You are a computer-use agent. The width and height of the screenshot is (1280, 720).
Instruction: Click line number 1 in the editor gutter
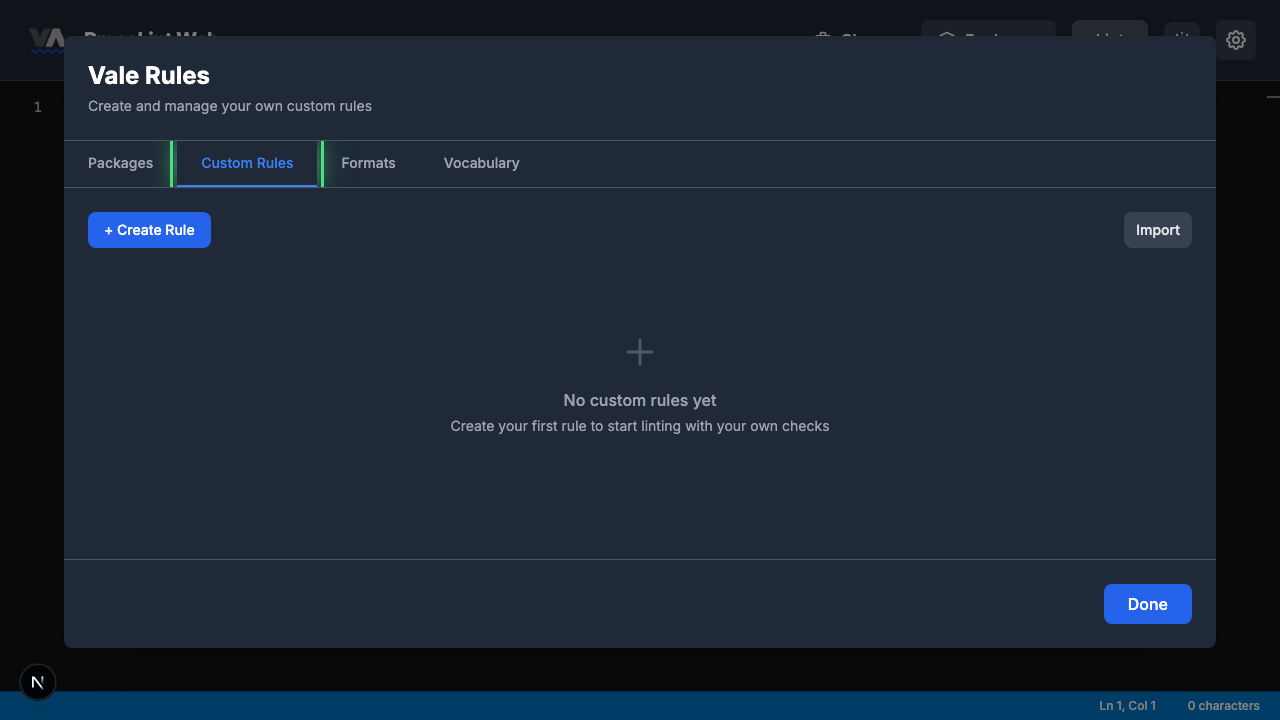point(37,106)
